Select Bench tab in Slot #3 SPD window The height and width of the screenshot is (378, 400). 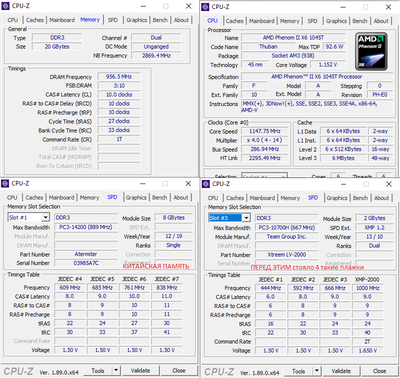point(360,198)
